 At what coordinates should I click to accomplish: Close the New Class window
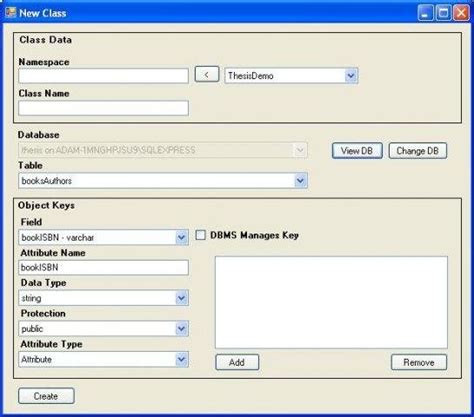(461, 13)
